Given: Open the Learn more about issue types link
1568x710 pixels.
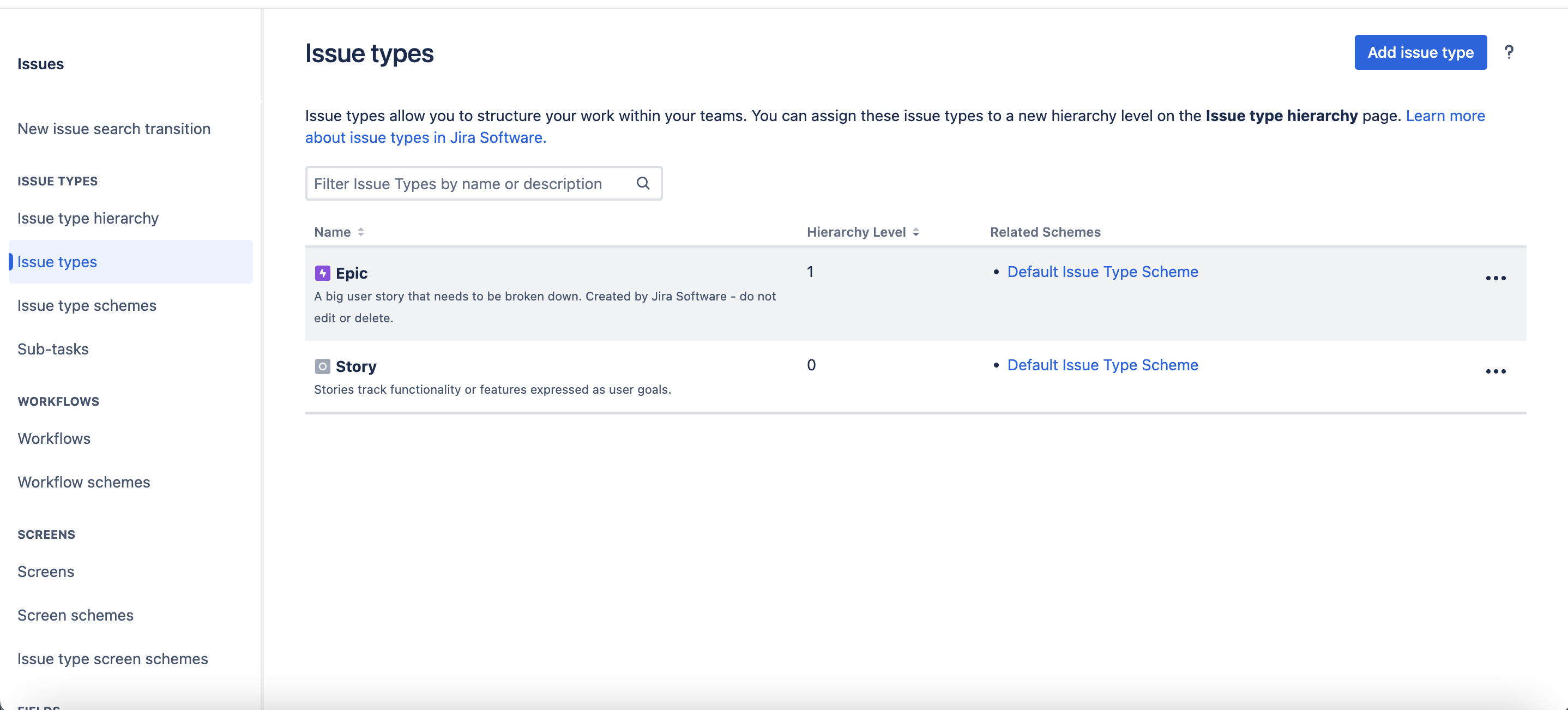Looking at the screenshot, I should click(1444, 116).
